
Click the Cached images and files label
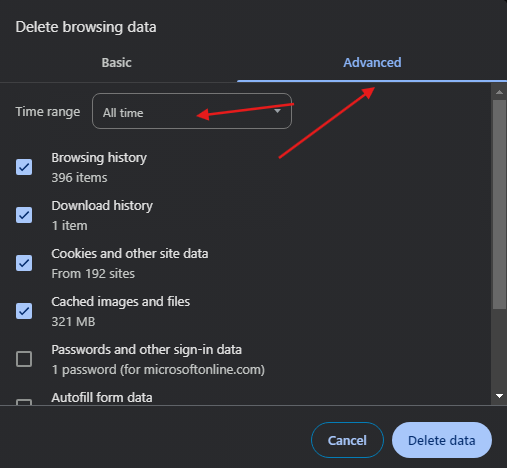(121, 302)
